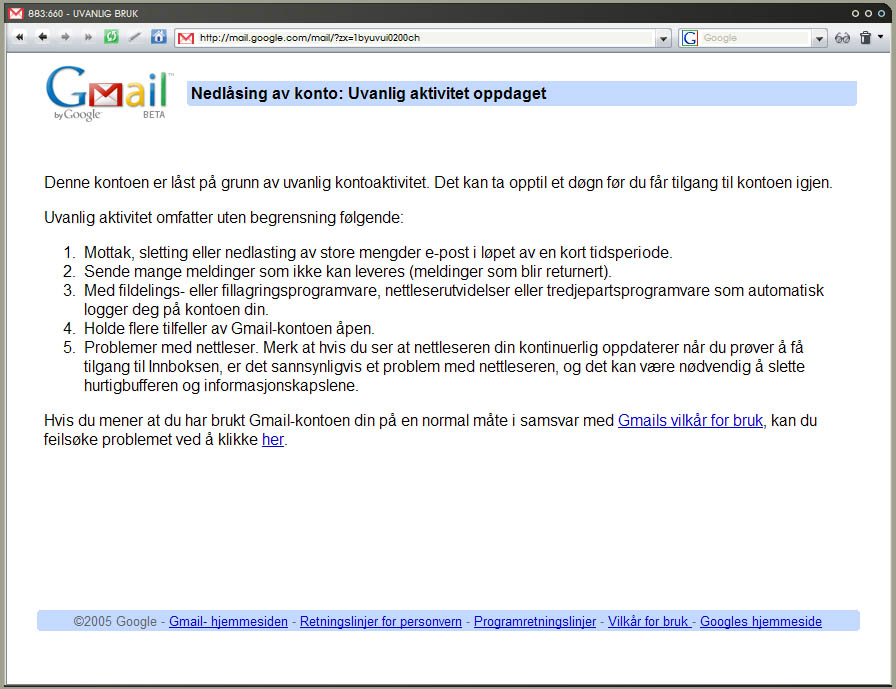Click the fast-forward double arrow button
Viewport: 896px width, 689px height.
coord(88,37)
